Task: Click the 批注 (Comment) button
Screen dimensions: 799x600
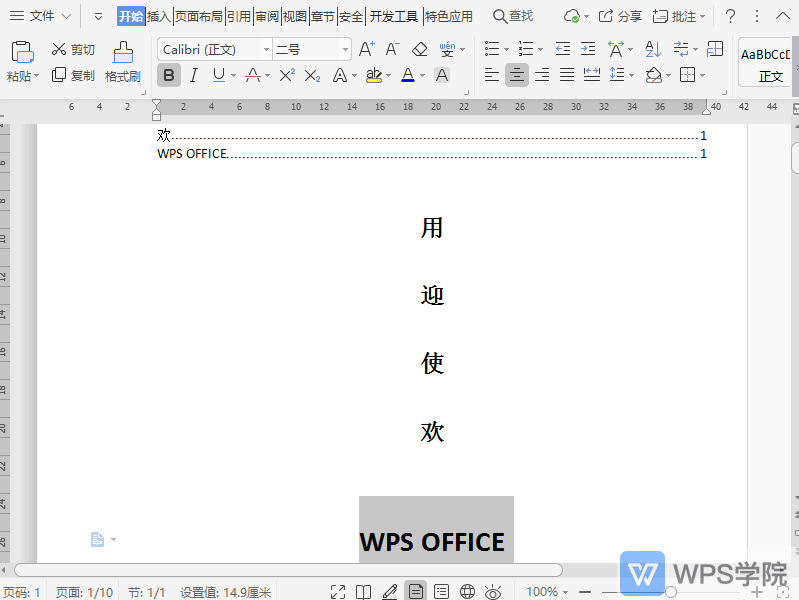Action: tap(679, 16)
